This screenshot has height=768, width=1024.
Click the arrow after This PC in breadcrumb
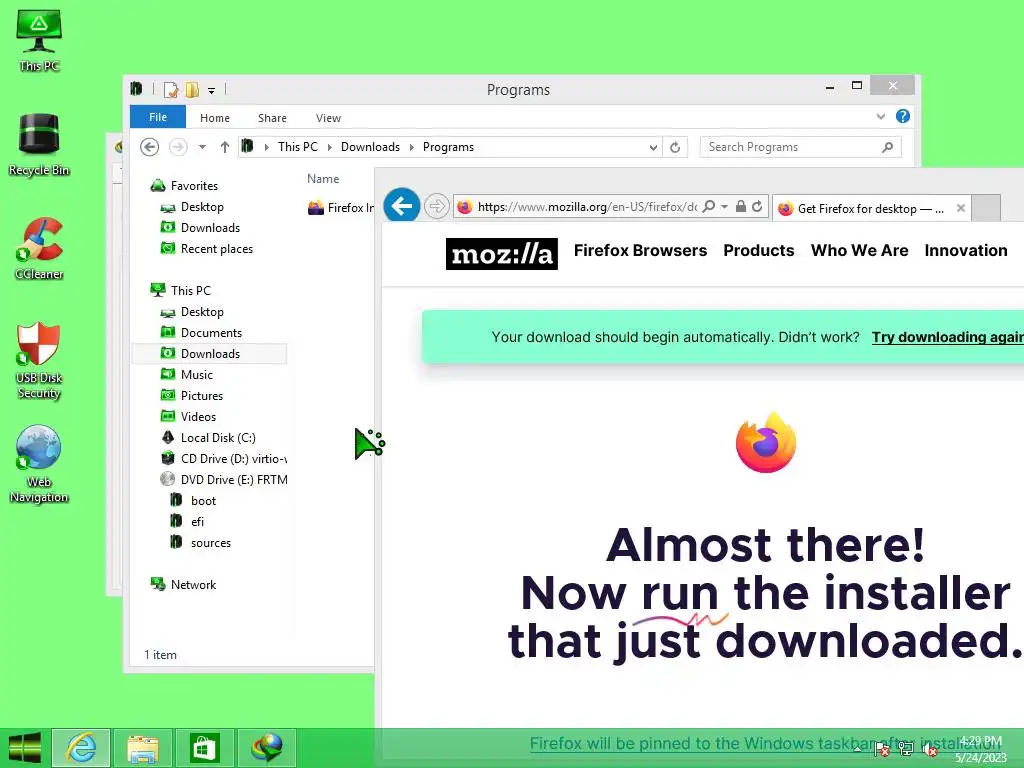[329, 148]
